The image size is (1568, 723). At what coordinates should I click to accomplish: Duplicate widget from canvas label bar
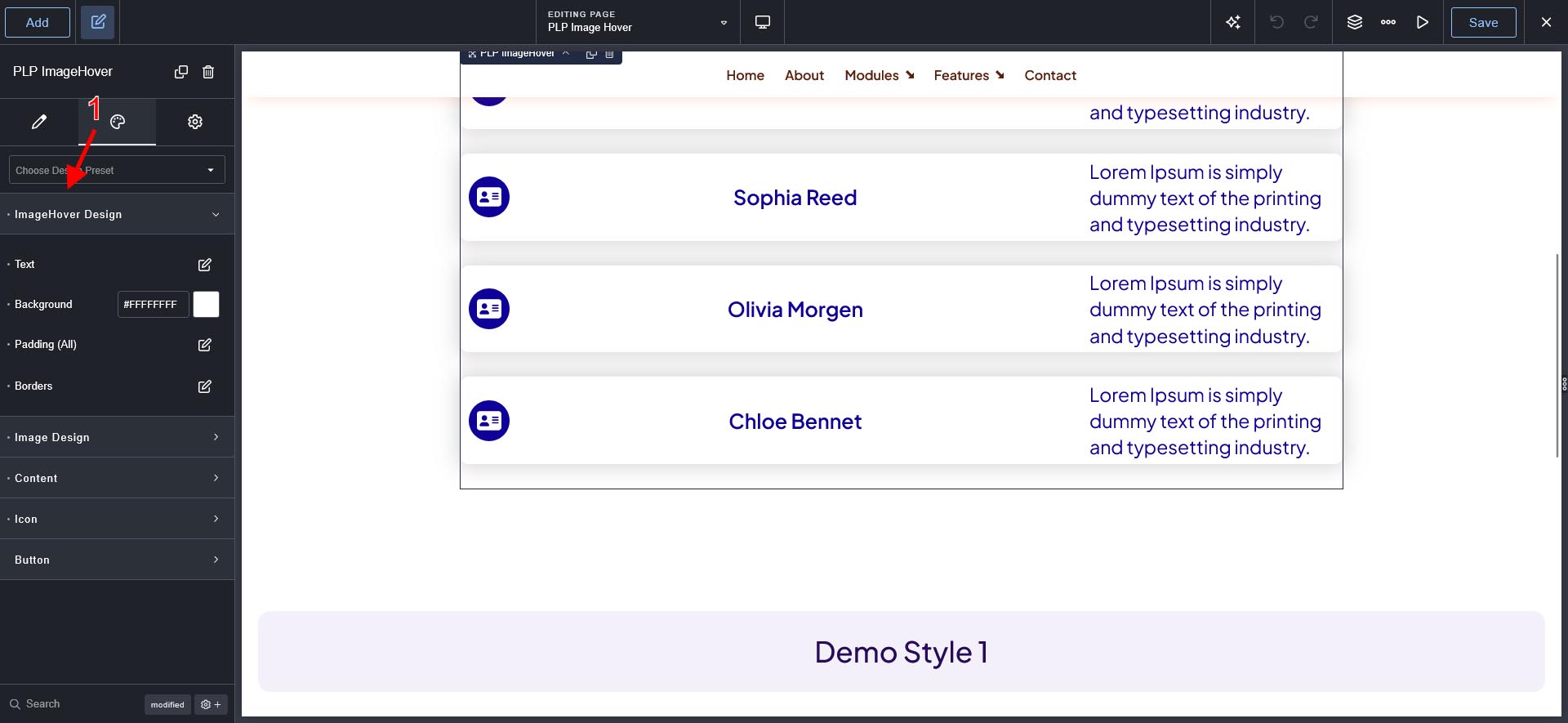point(591,54)
